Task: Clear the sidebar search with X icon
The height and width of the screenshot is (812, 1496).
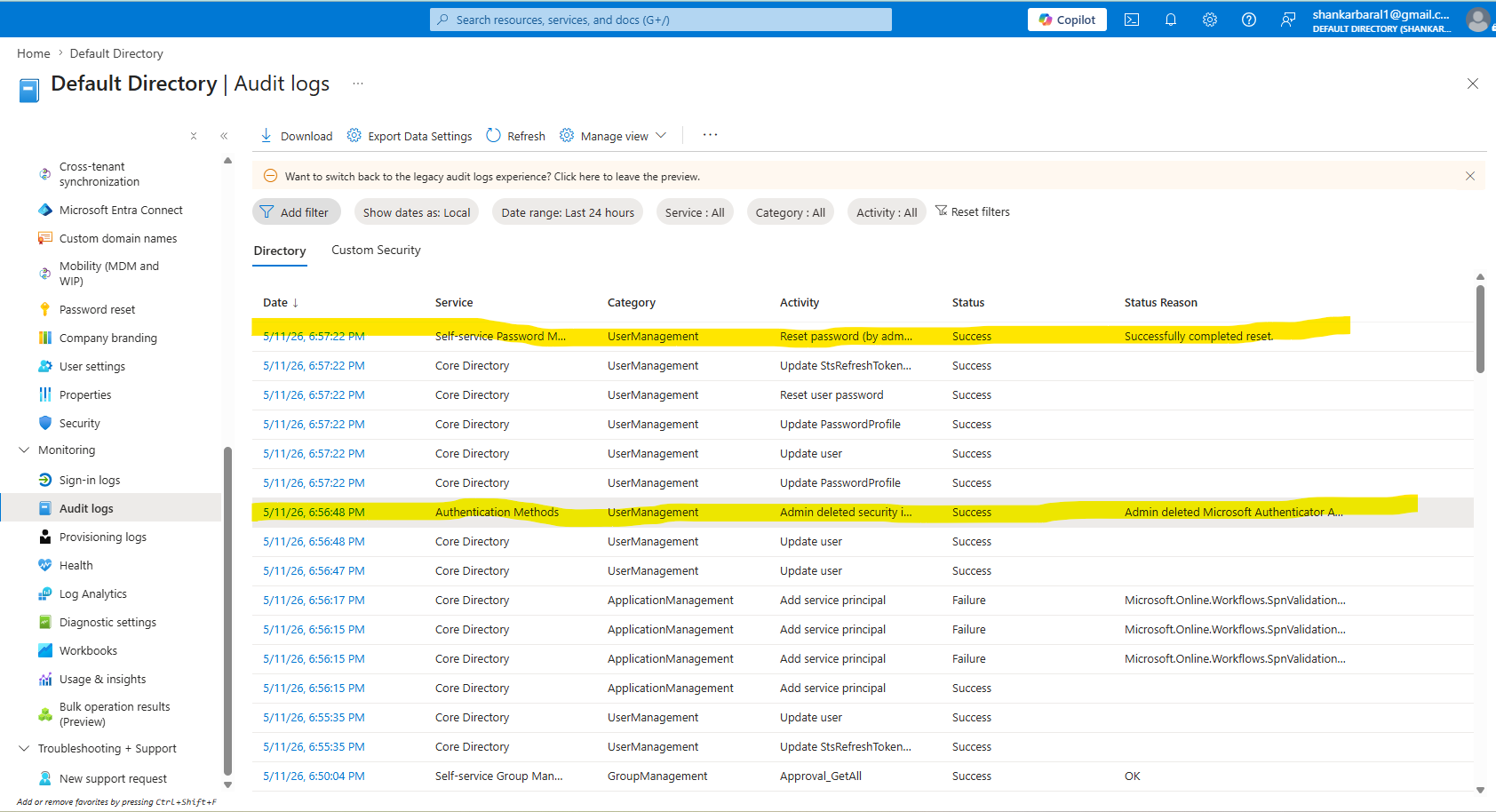Action: pyautogui.click(x=194, y=136)
